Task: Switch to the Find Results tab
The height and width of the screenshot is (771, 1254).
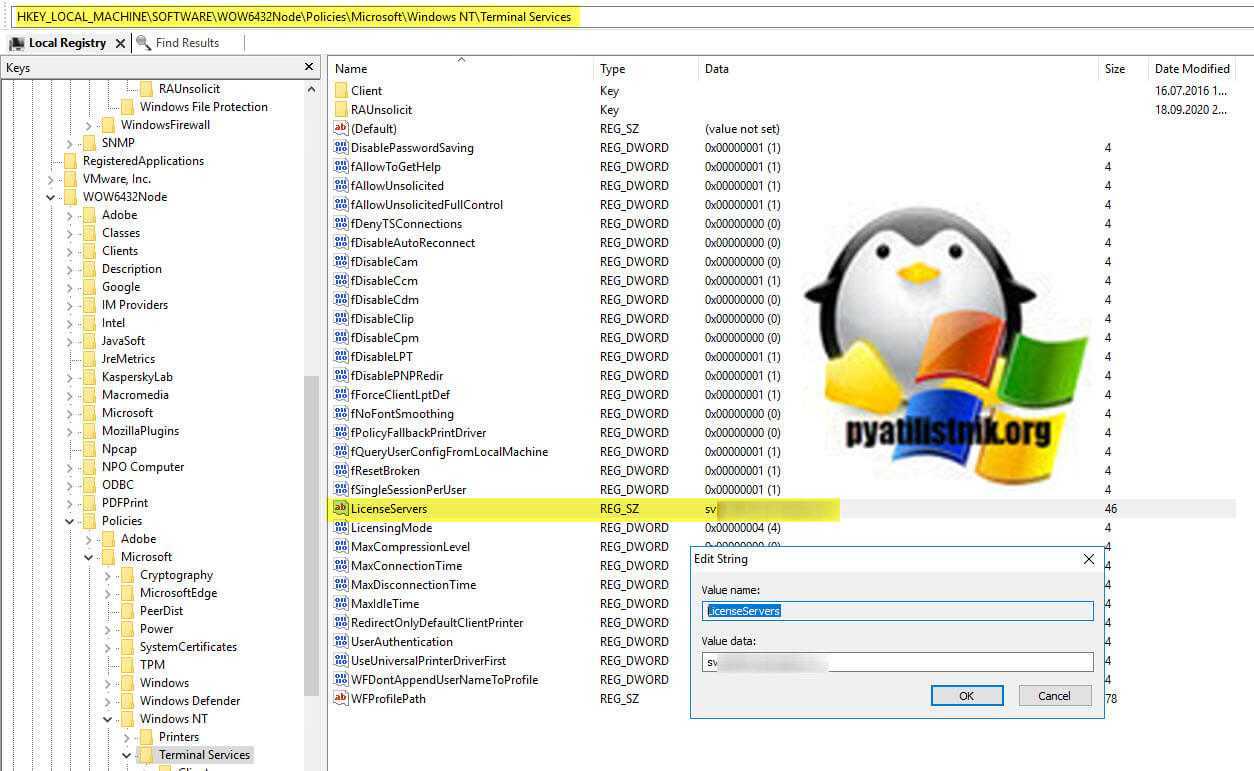Action: pyautogui.click(x=186, y=43)
